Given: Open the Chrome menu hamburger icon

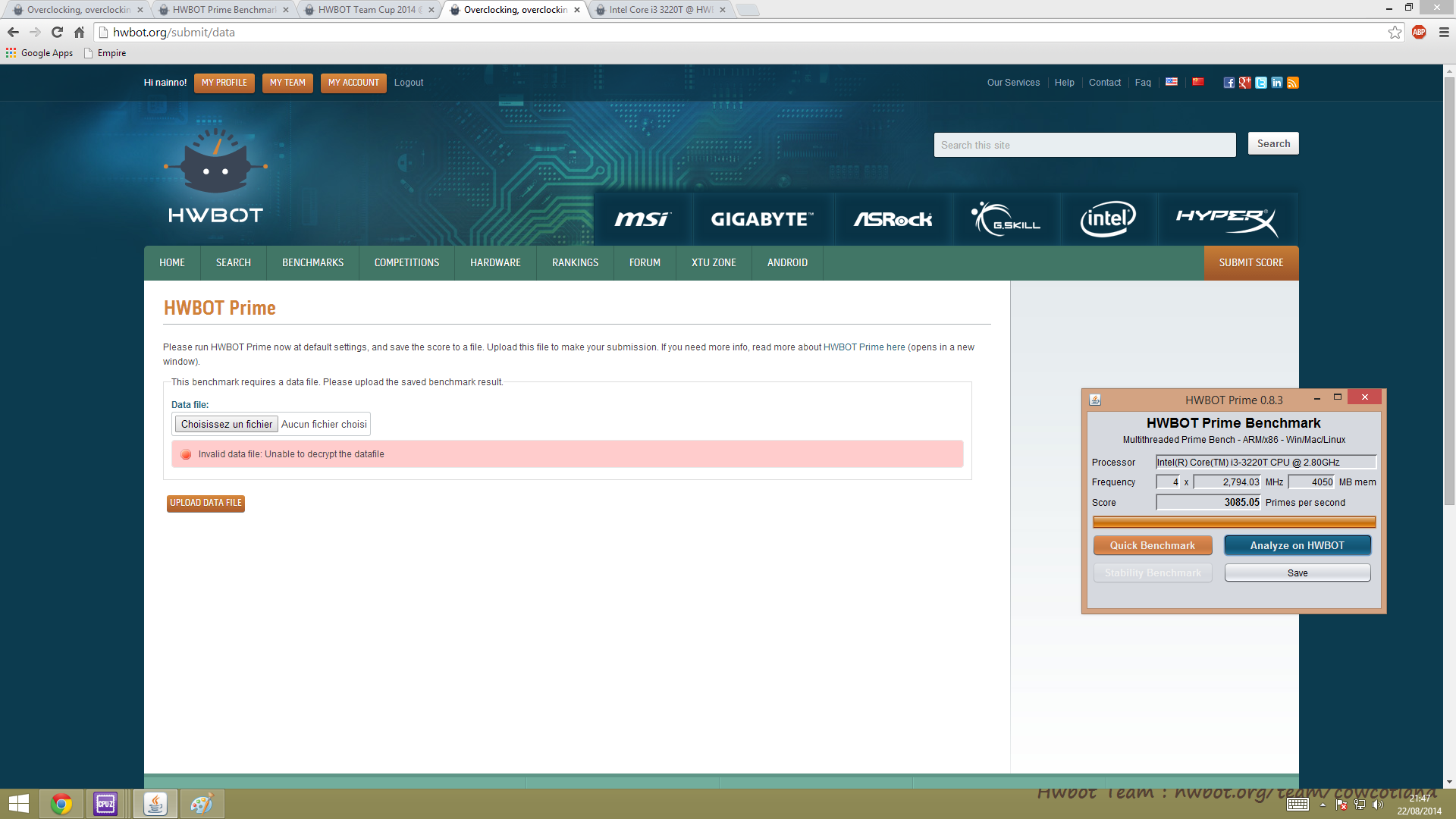Looking at the screenshot, I should (x=1444, y=32).
